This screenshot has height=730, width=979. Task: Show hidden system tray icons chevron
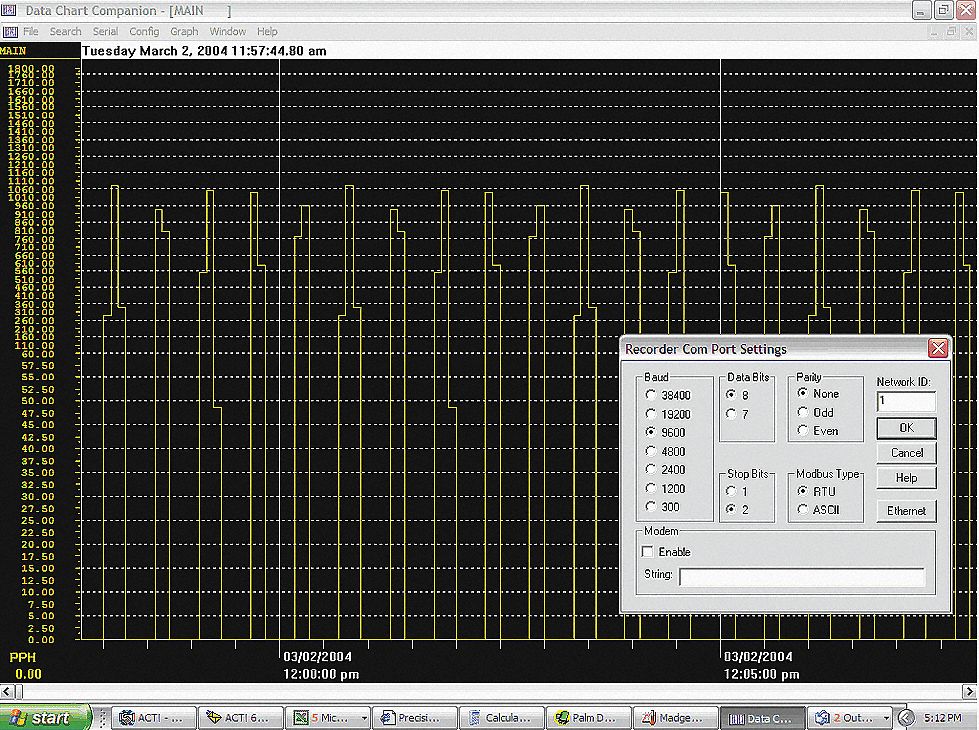(907, 718)
